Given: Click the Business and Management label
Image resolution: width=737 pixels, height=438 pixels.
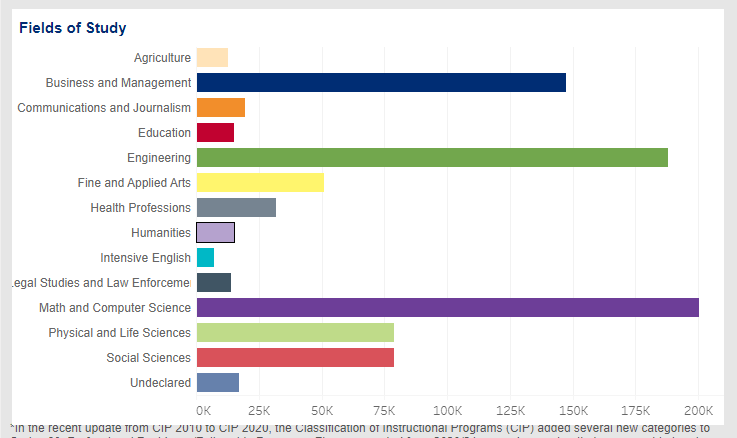Looking at the screenshot, I should (118, 83).
